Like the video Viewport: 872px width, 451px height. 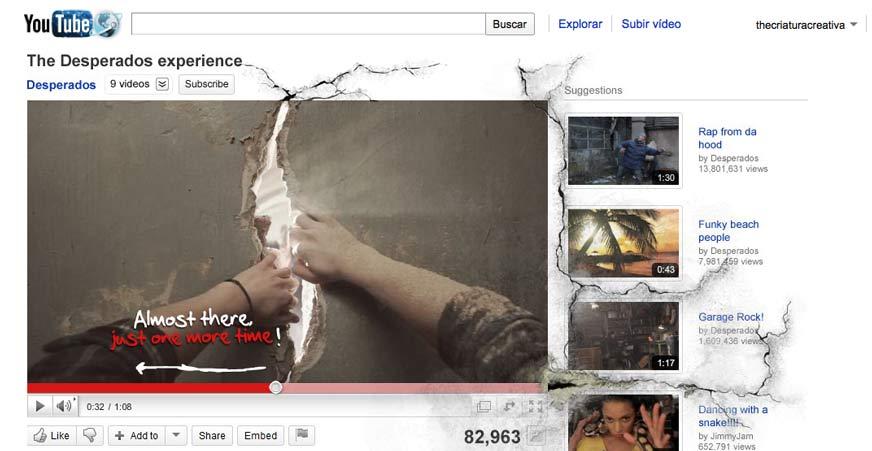52,435
